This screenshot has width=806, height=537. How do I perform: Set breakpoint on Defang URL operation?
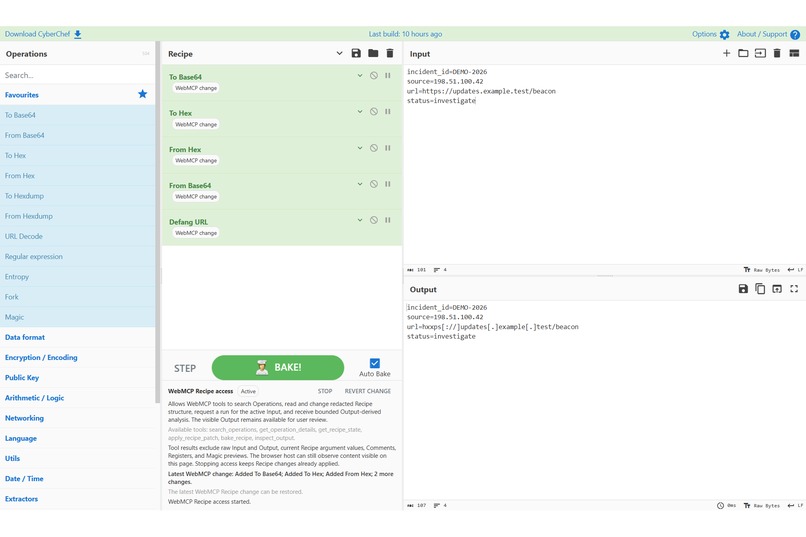[388, 220]
